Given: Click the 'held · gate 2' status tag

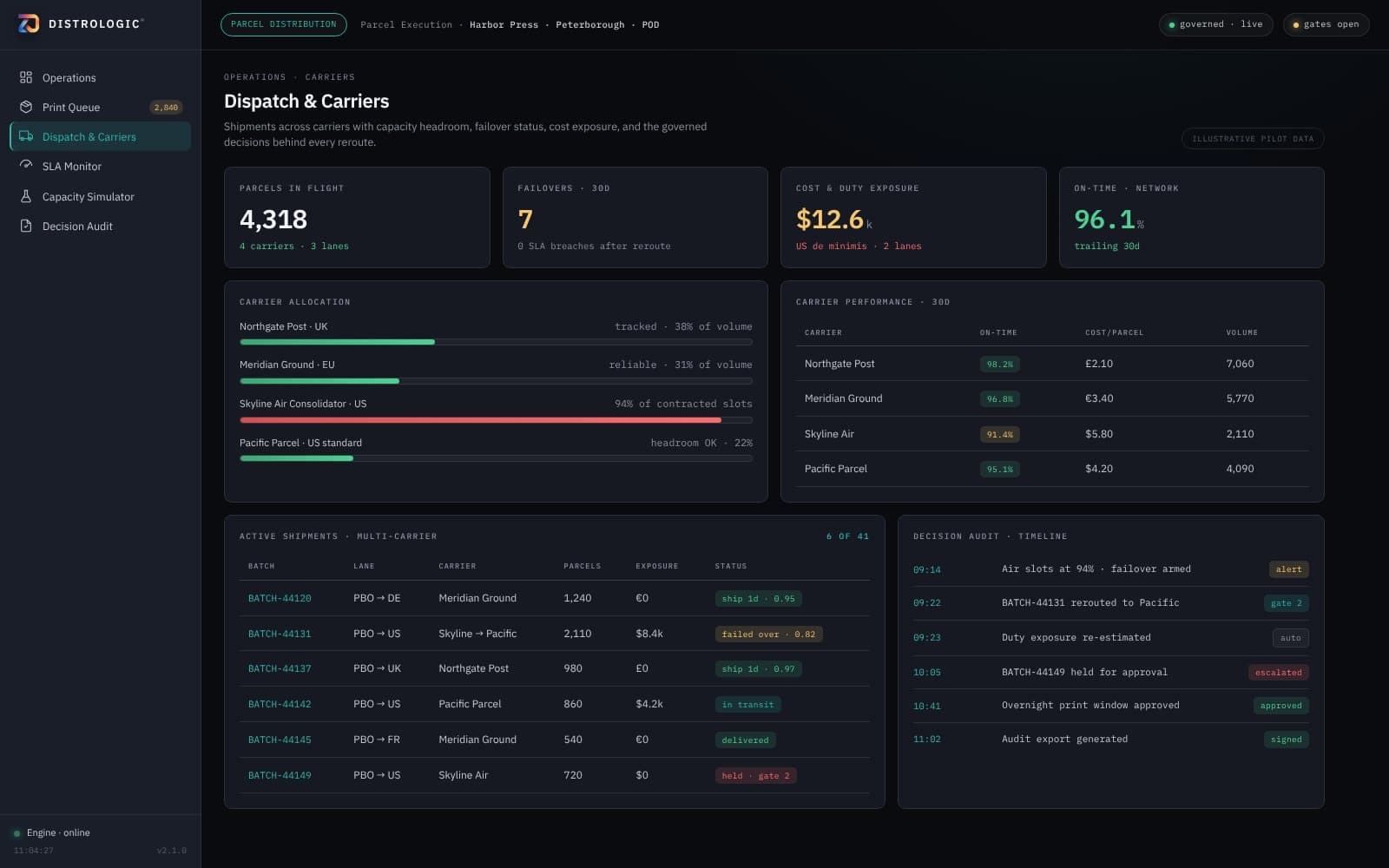Looking at the screenshot, I should tap(755, 775).
